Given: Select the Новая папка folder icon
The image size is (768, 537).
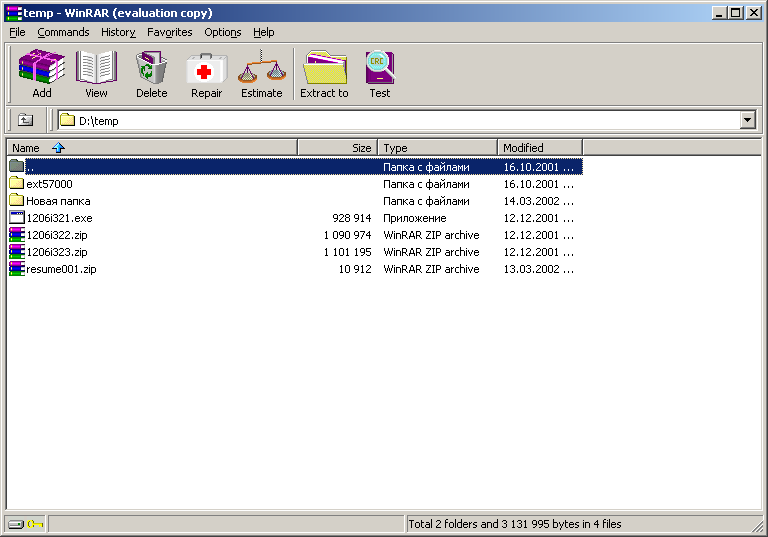Looking at the screenshot, I should [17, 200].
